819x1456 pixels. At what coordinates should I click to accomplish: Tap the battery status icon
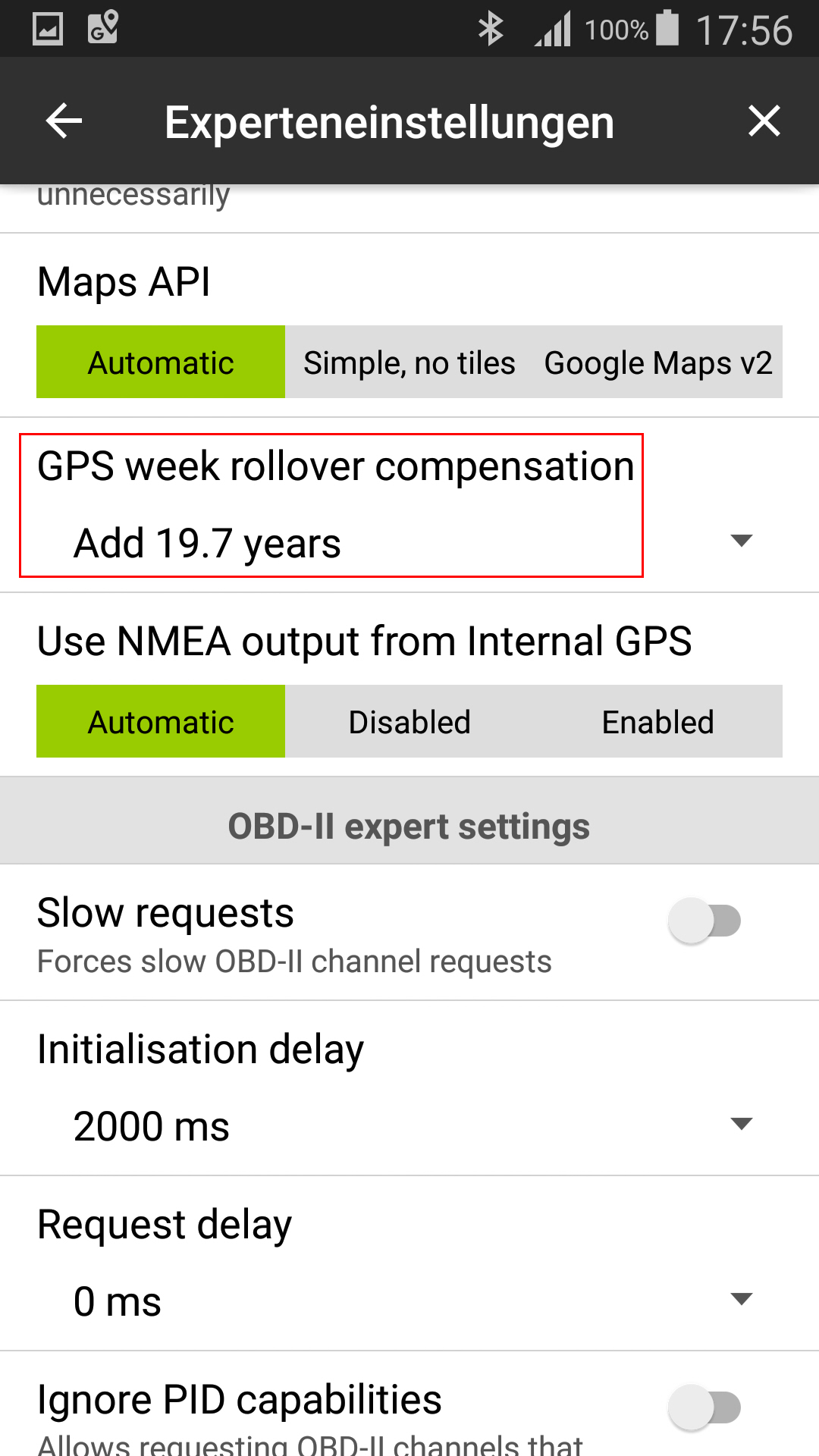(667, 27)
